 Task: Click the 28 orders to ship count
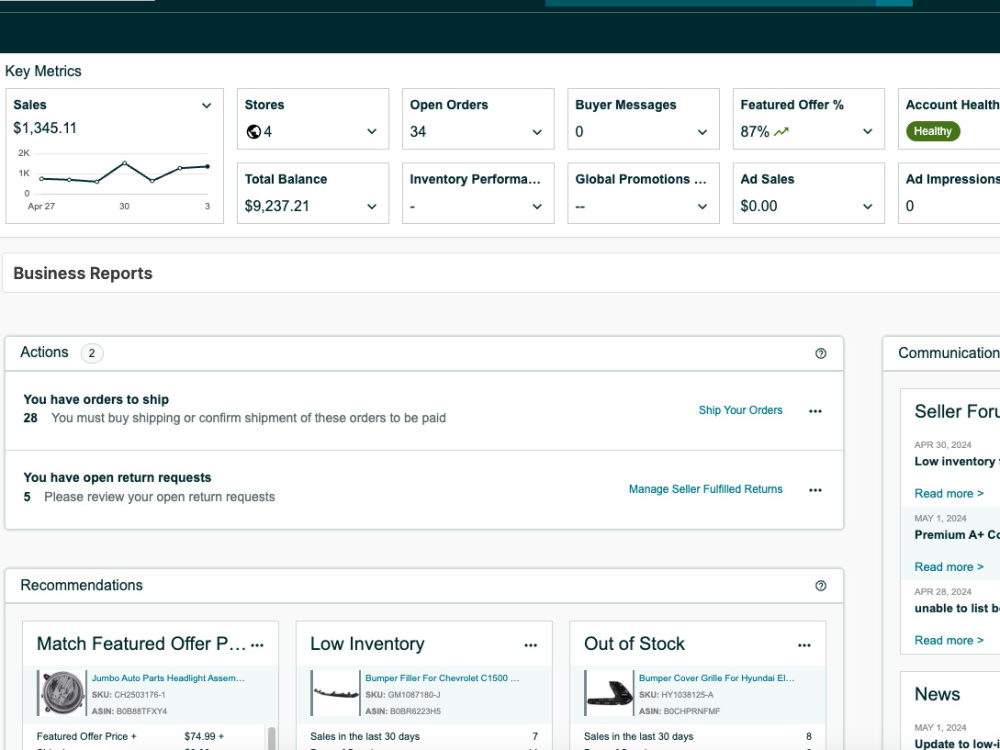[x=31, y=418]
